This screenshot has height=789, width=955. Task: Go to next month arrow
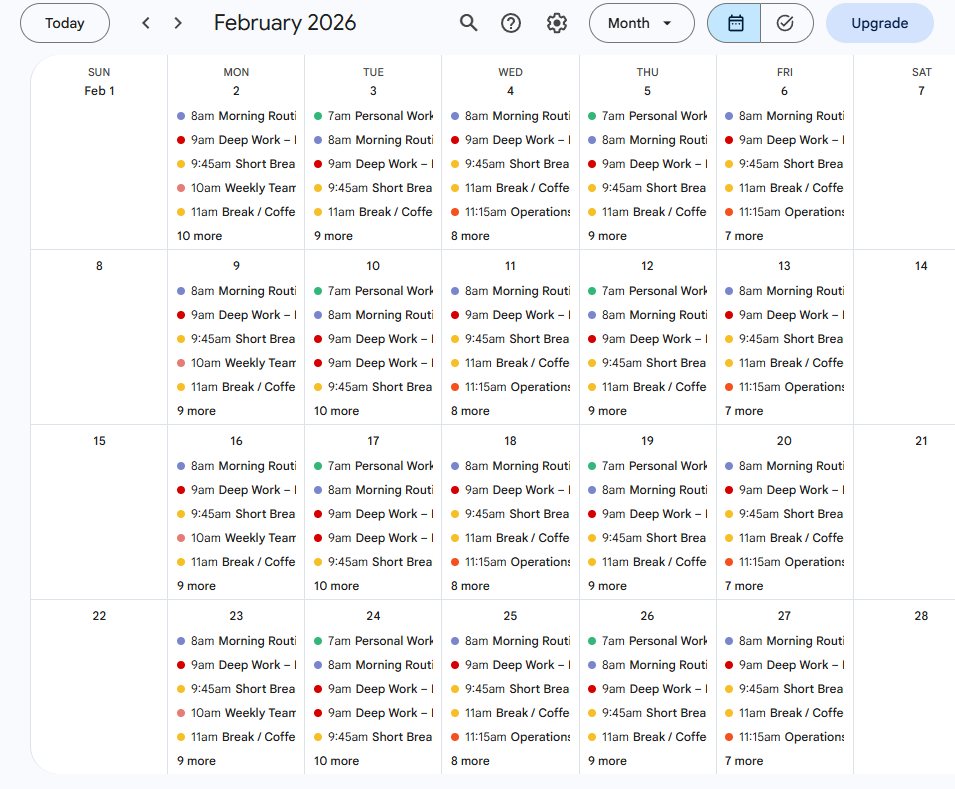(178, 23)
